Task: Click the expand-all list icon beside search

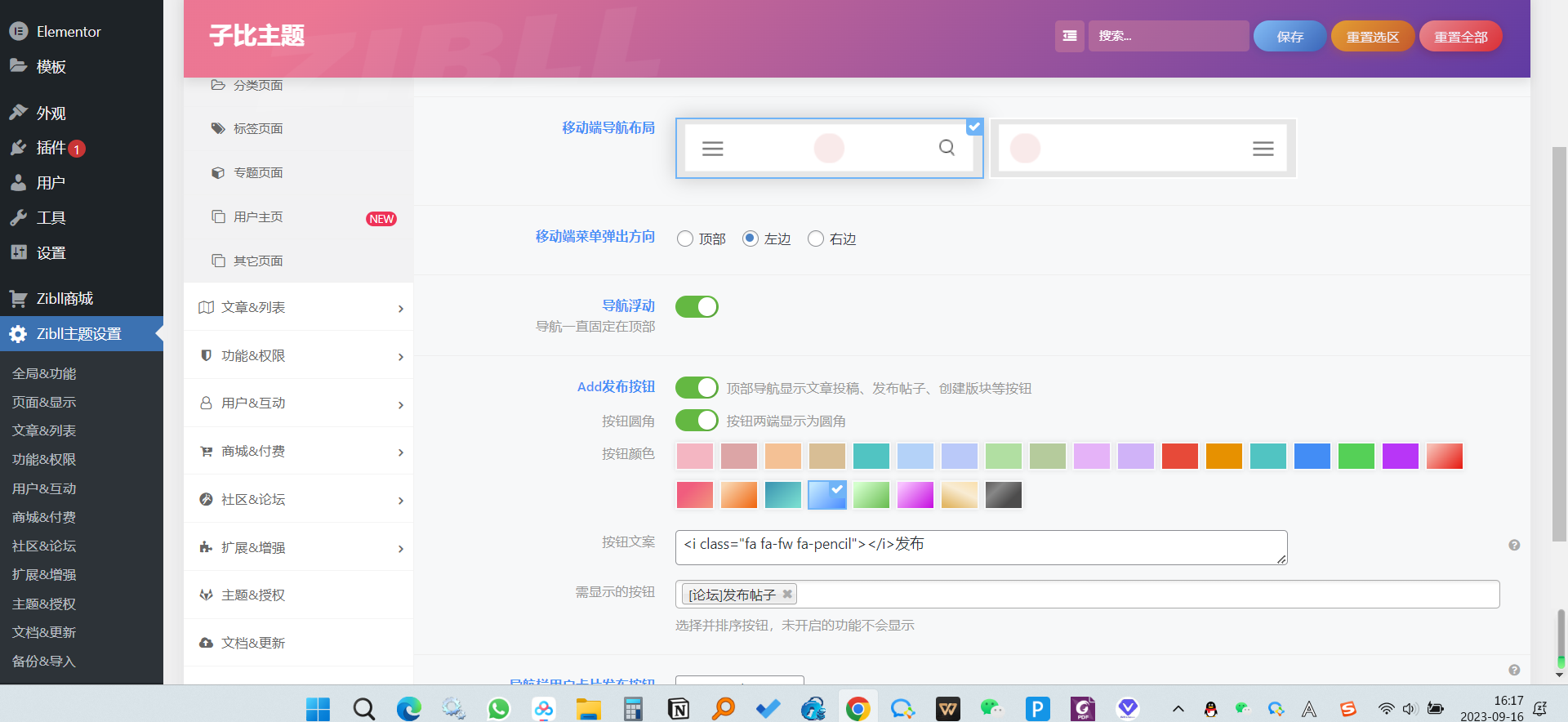Action: [1069, 36]
